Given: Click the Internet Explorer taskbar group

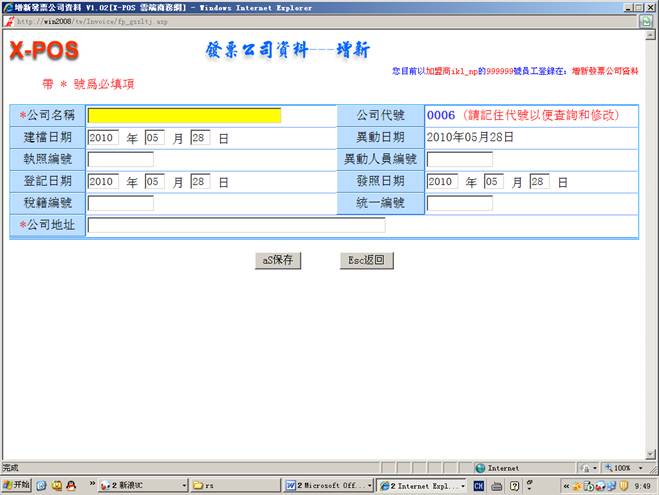Looking at the screenshot, I should (422, 486).
